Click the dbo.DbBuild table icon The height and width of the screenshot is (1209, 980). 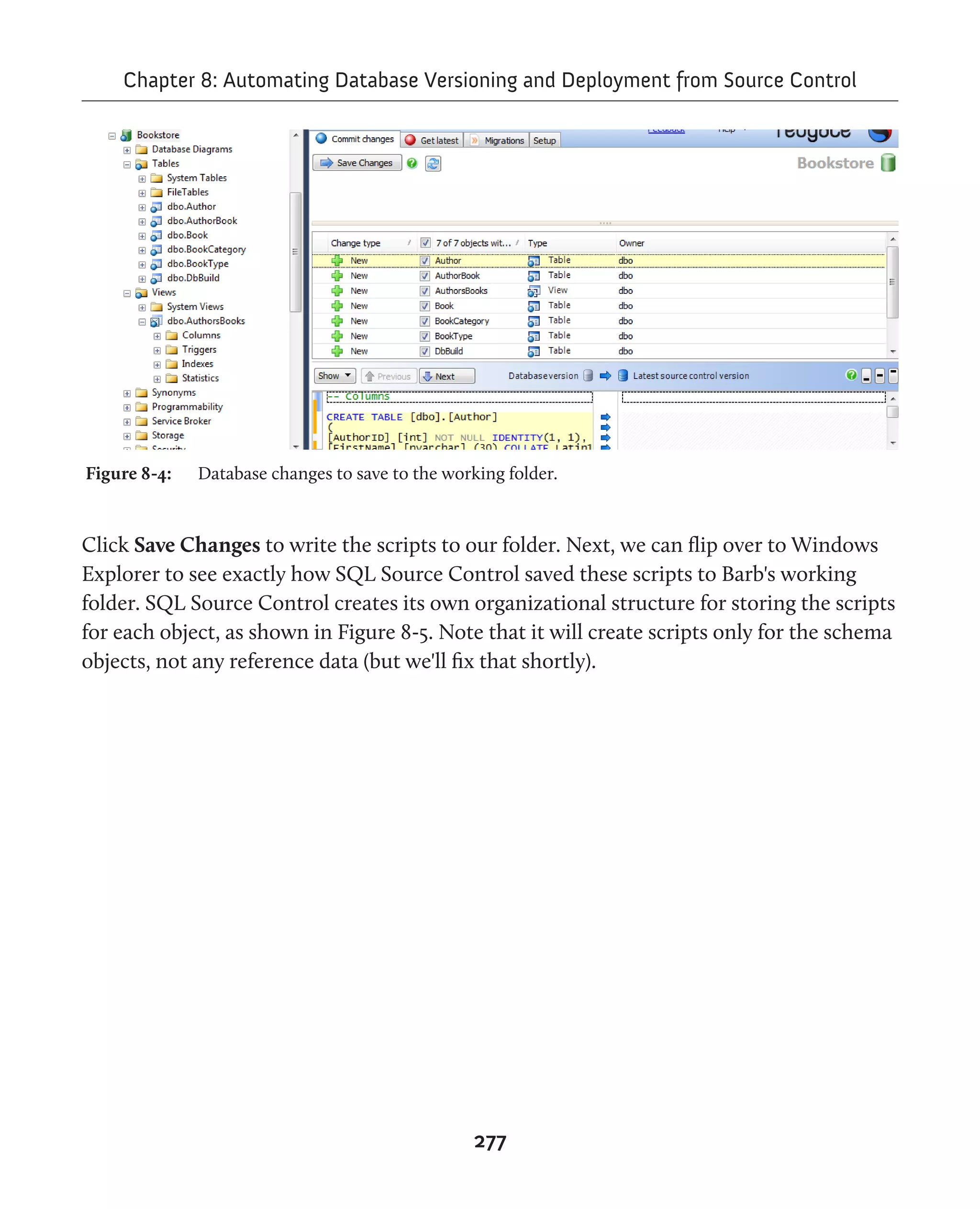coord(156,279)
